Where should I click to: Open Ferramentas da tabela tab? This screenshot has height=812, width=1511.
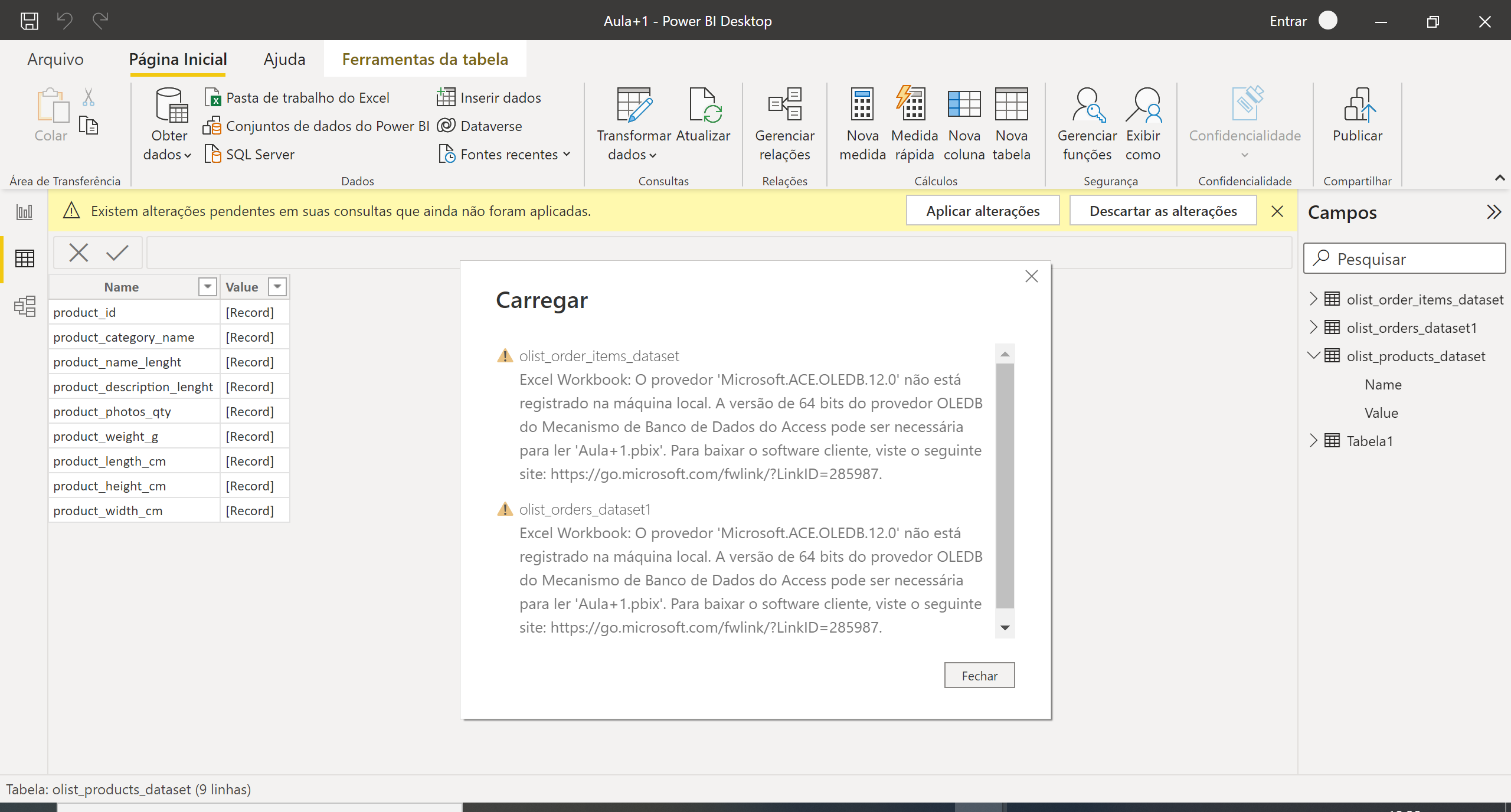tap(425, 59)
